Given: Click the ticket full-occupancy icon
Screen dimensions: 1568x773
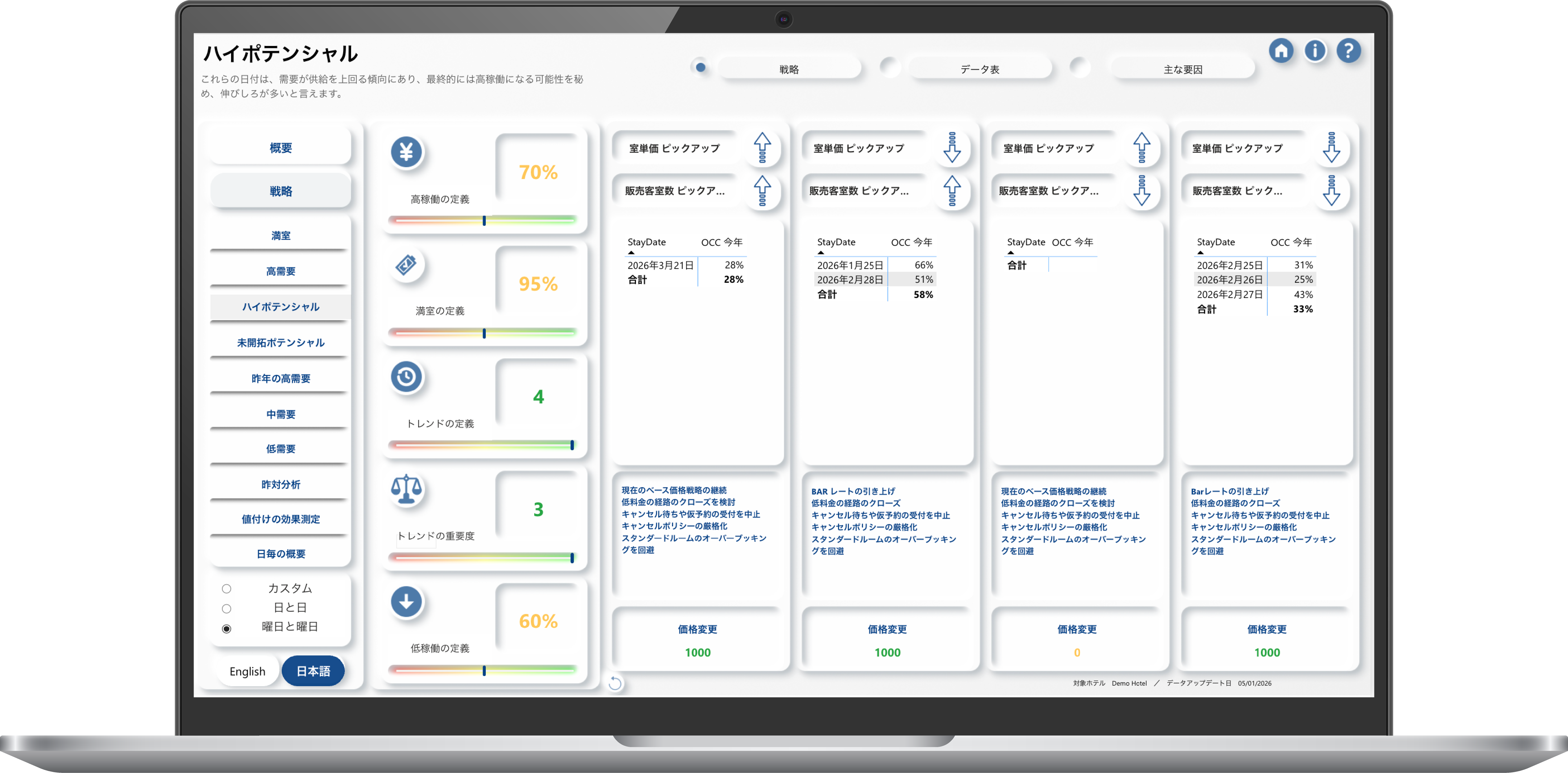Looking at the screenshot, I should tap(406, 264).
